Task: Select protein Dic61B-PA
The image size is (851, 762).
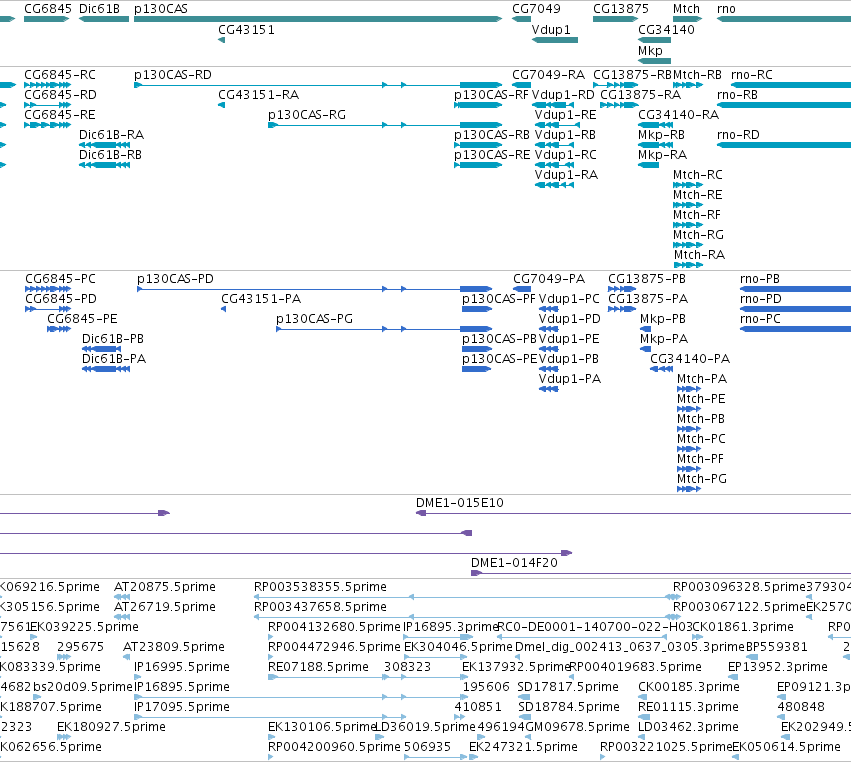Action: pyautogui.click(x=106, y=369)
